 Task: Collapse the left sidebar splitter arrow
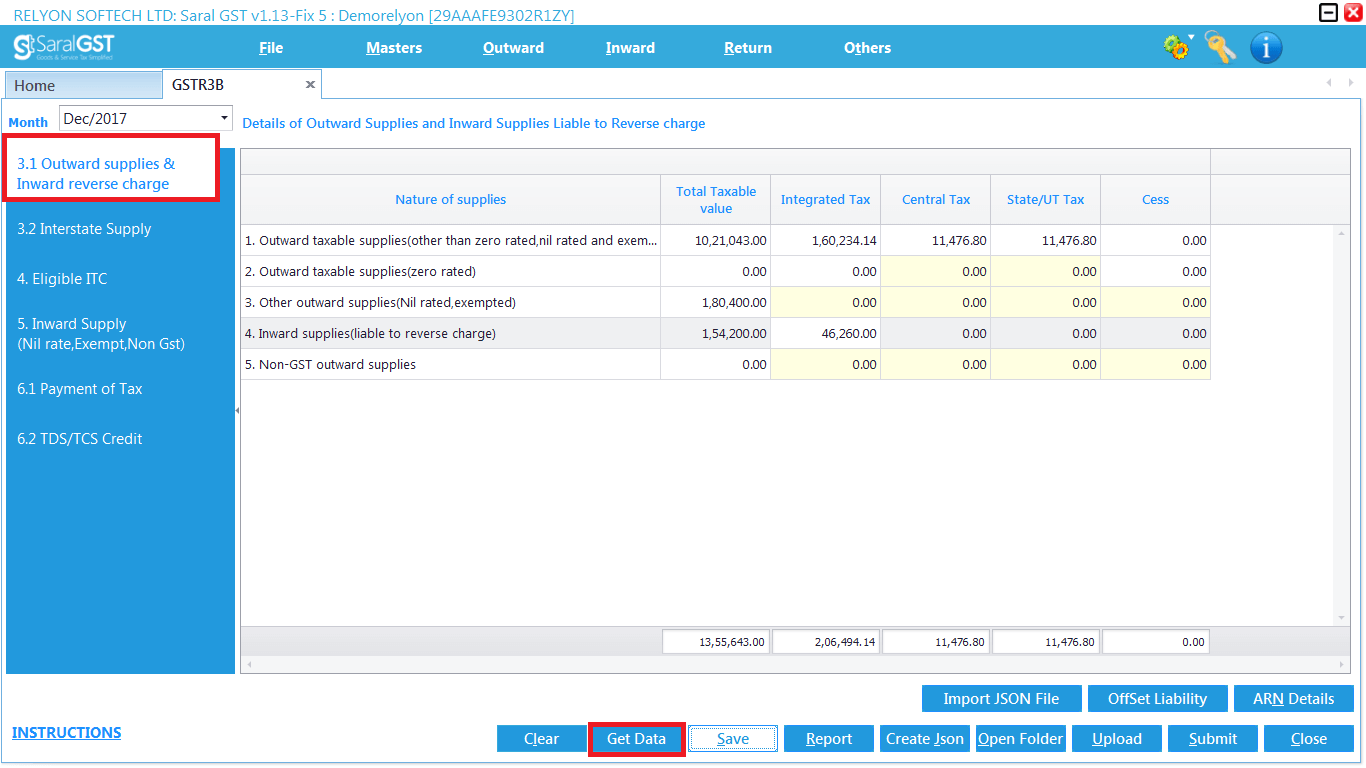point(237,411)
